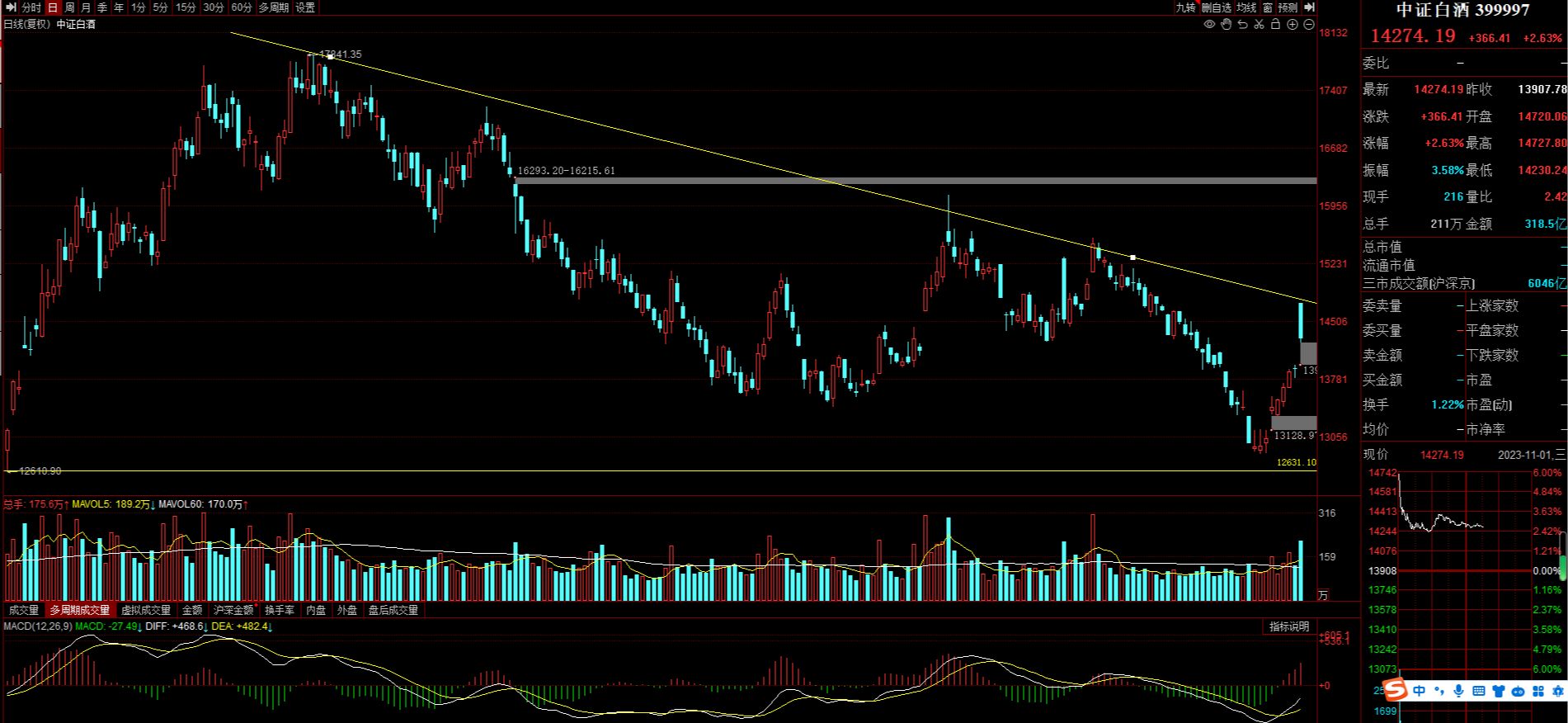Zoom out with the minus circle icon
Image resolution: width=1568 pixels, height=723 pixels.
coord(1309,25)
